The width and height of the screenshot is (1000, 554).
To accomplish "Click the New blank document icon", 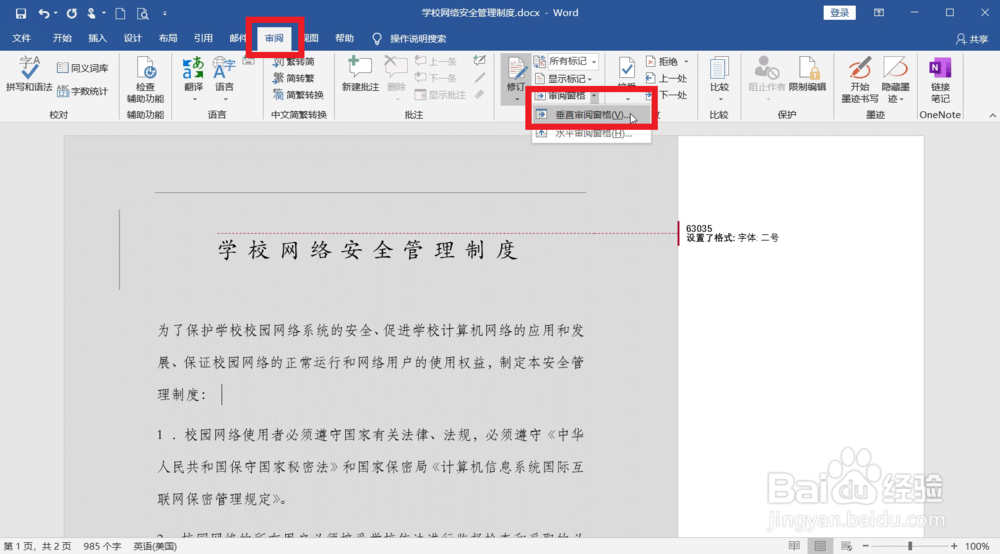I will pos(120,13).
